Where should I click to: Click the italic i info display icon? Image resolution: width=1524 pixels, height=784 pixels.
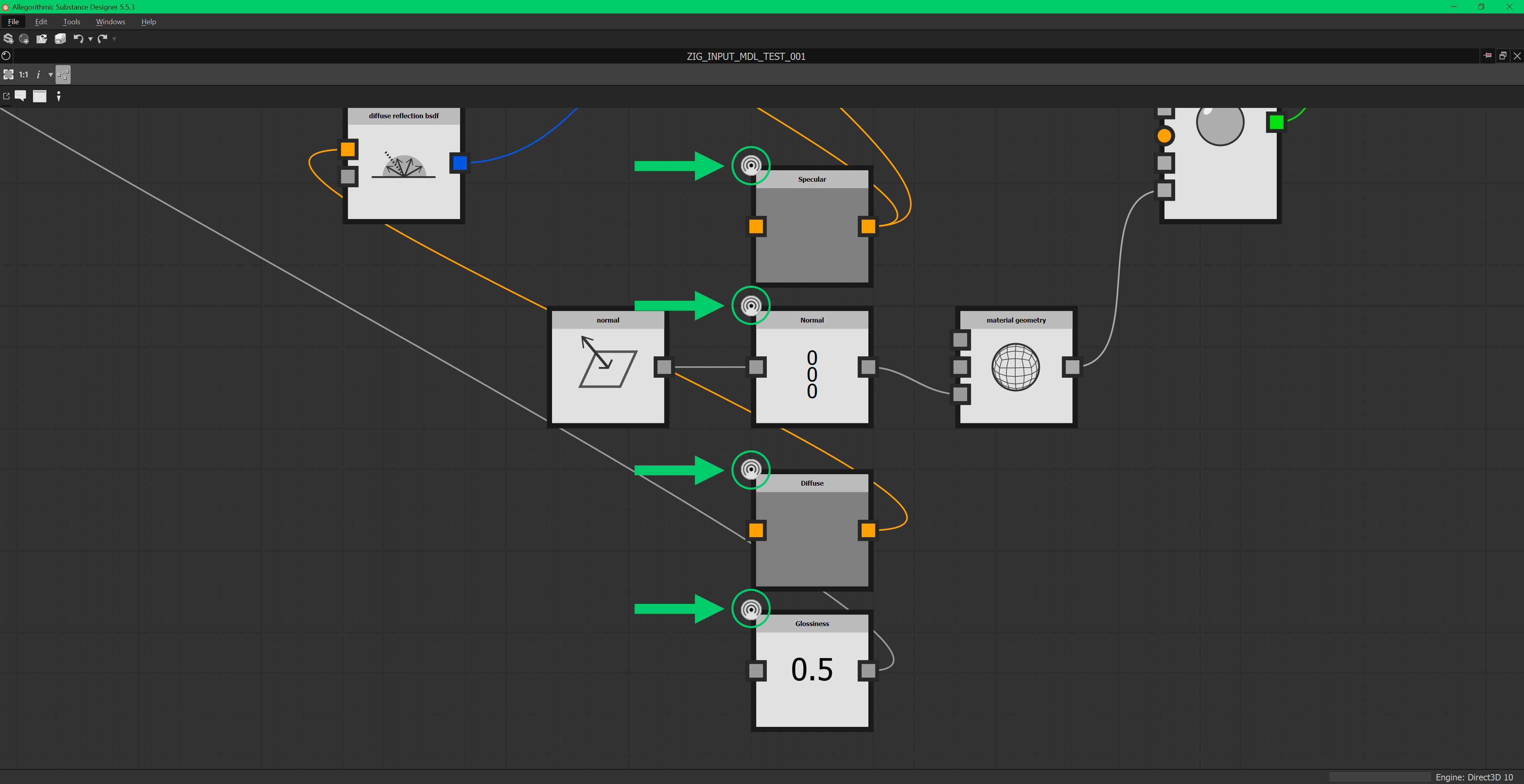pyautogui.click(x=38, y=75)
